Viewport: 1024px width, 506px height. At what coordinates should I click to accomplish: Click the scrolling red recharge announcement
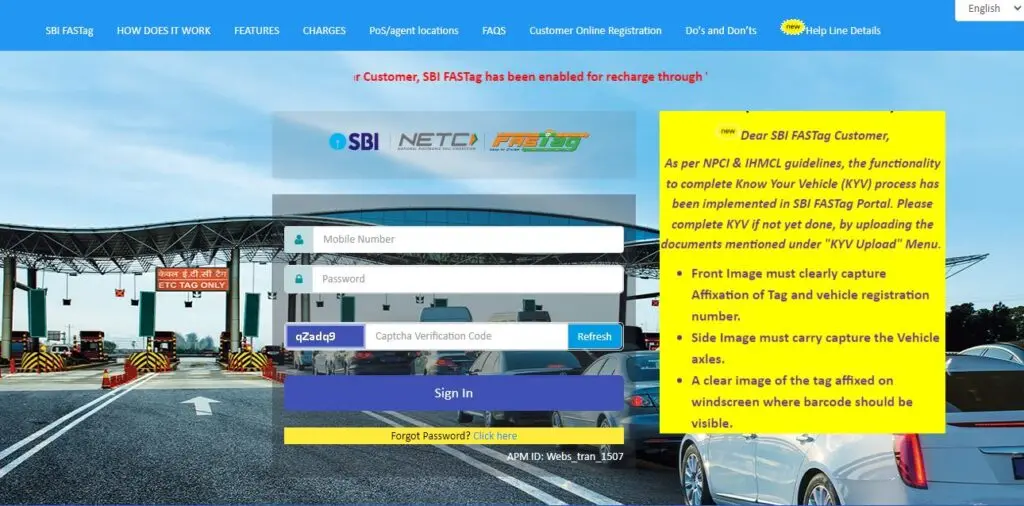[530, 77]
